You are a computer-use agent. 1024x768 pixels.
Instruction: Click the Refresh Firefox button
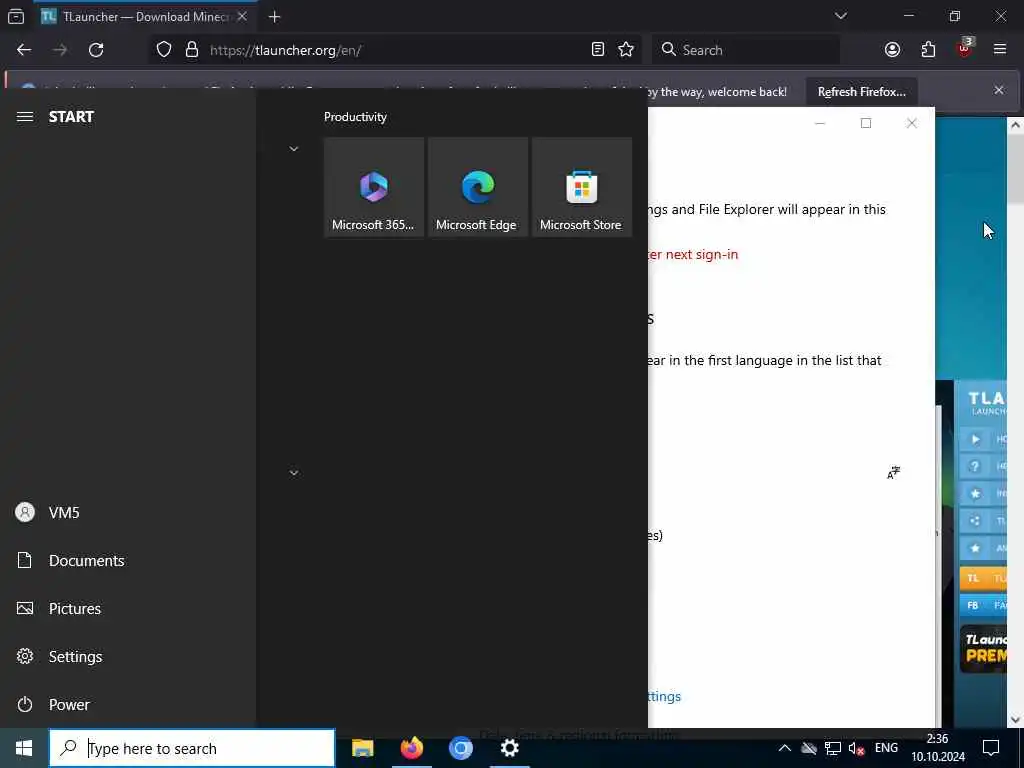[861, 92]
